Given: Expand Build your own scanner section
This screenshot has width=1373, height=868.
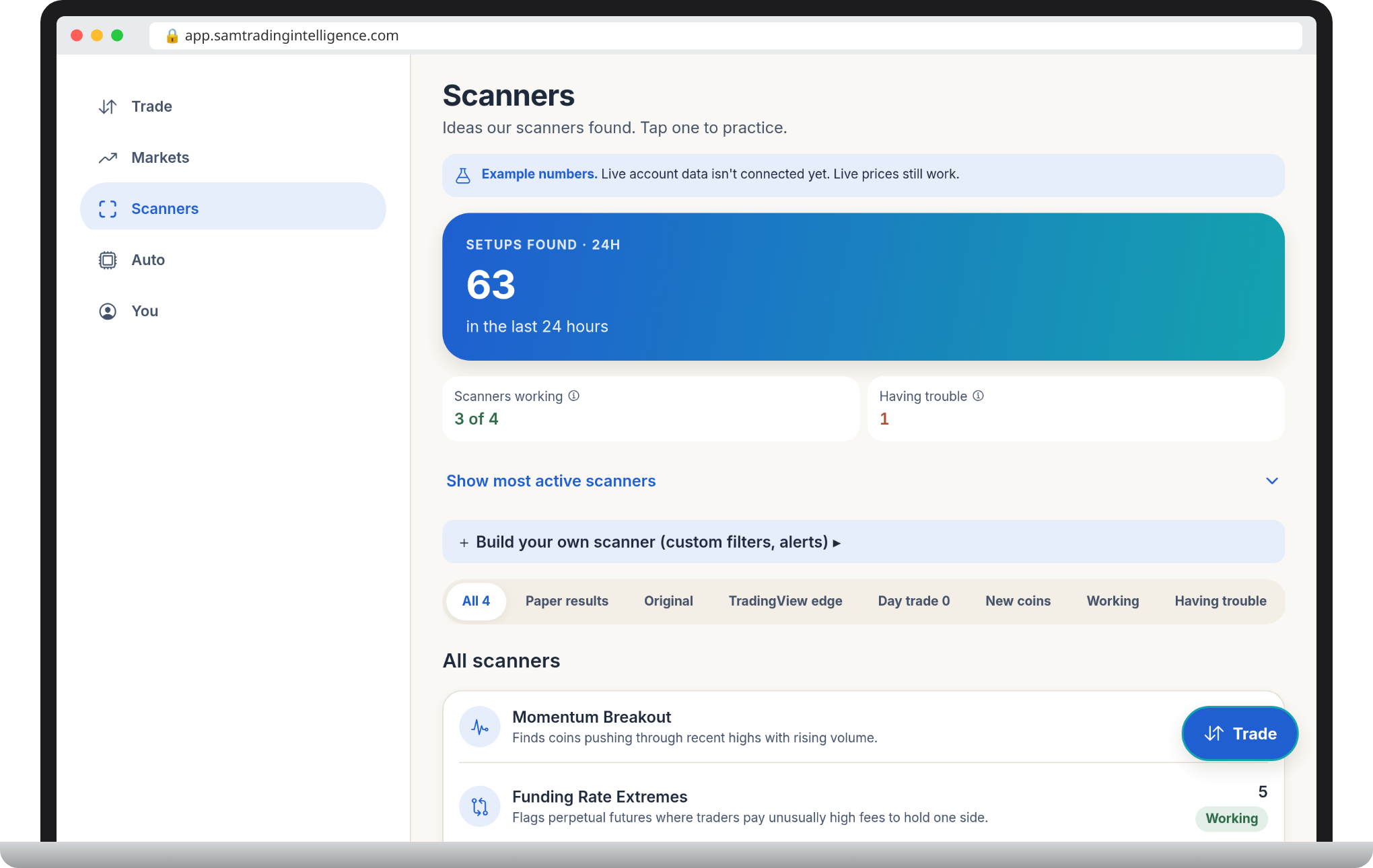Looking at the screenshot, I should click(x=864, y=542).
